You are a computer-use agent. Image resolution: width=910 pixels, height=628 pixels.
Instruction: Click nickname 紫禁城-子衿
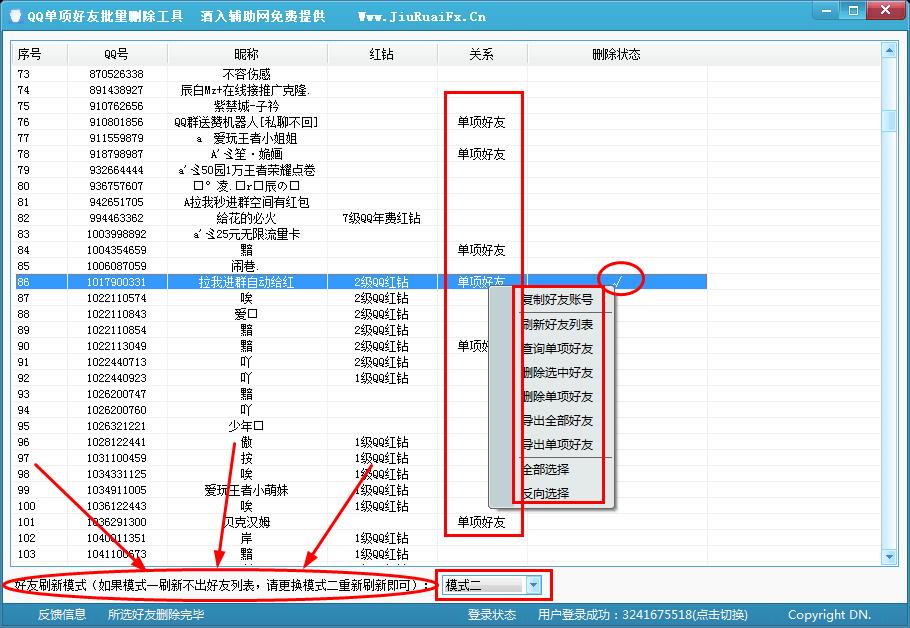[x=247, y=106]
